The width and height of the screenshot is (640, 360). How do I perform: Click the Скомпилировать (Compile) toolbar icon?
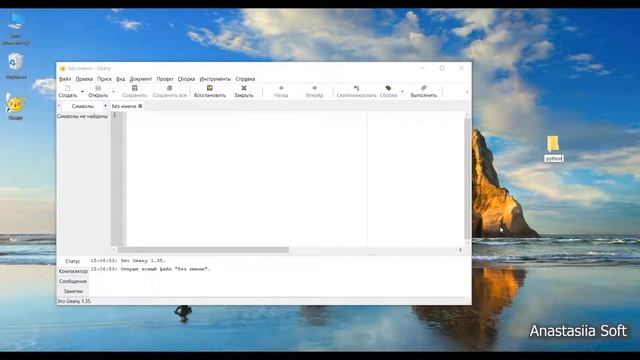[356, 91]
